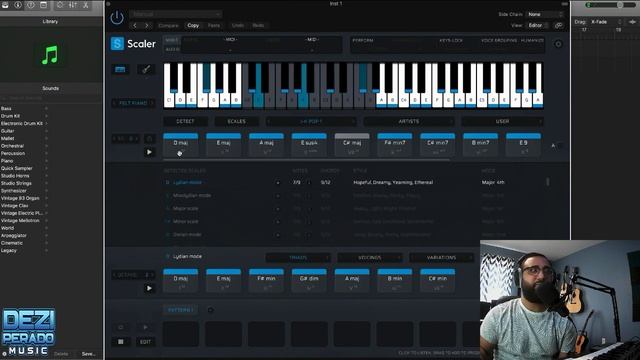Toggle the KEYS-LOCK option
This screenshot has height=360, width=640.
(x=451, y=40)
